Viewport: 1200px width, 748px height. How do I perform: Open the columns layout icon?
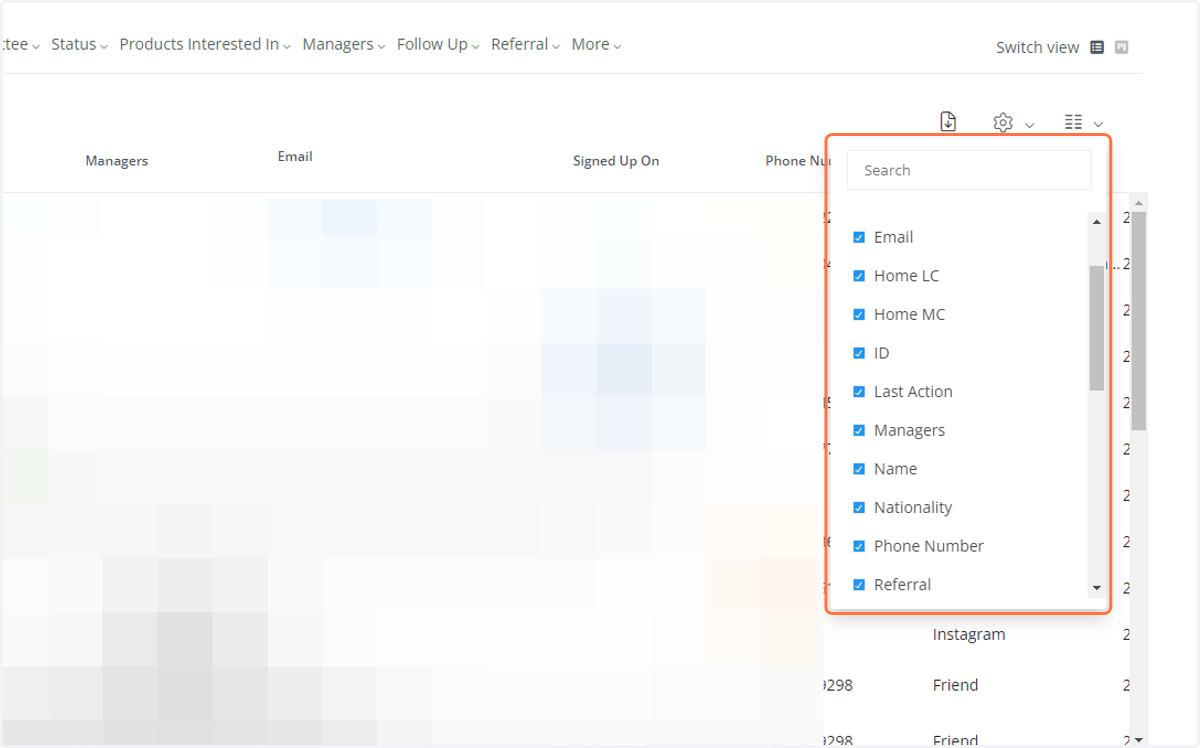point(1074,122)
